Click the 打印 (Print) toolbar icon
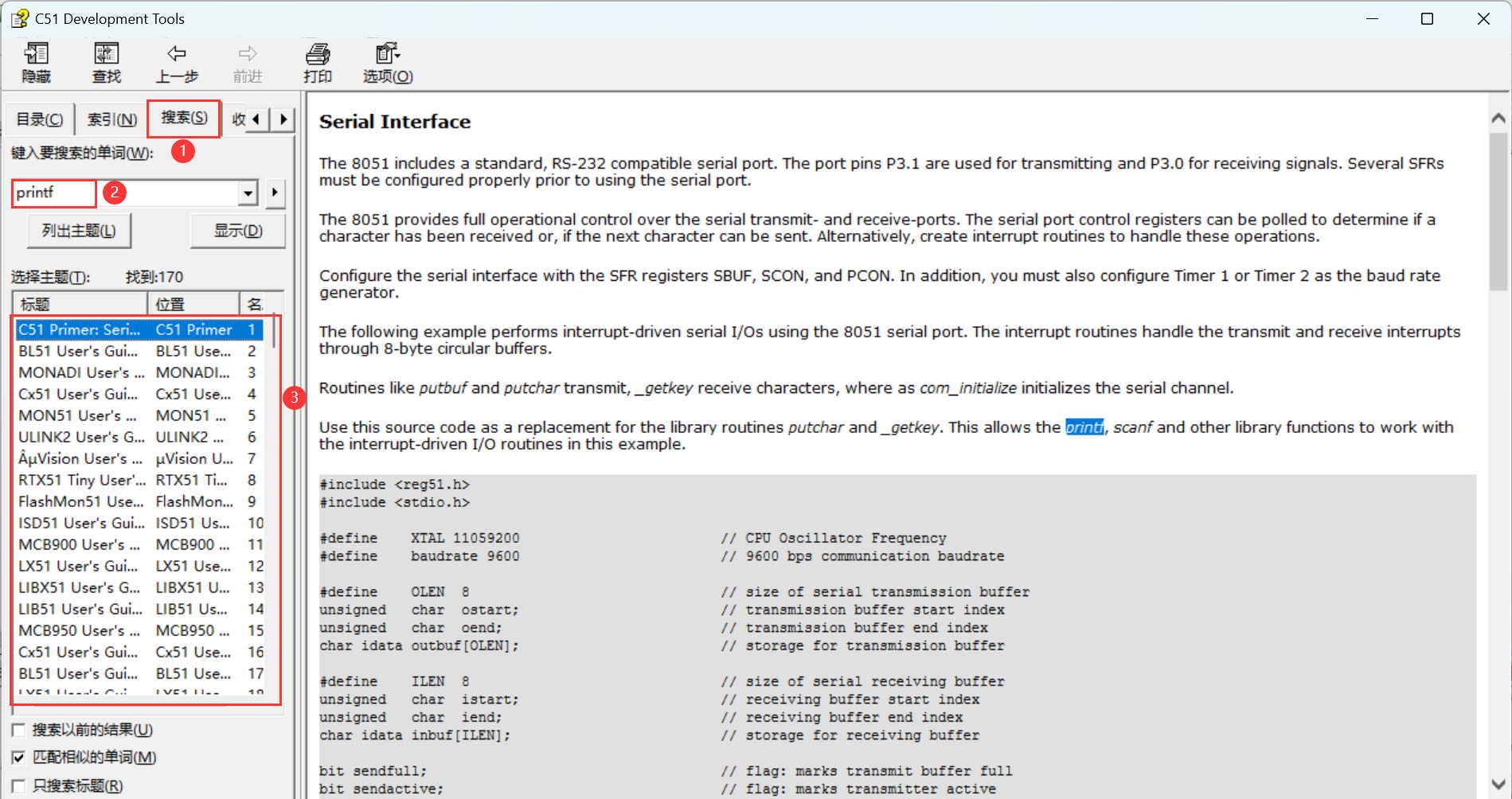This screenshot has height=799, width=1512. (x=318, y=63)
